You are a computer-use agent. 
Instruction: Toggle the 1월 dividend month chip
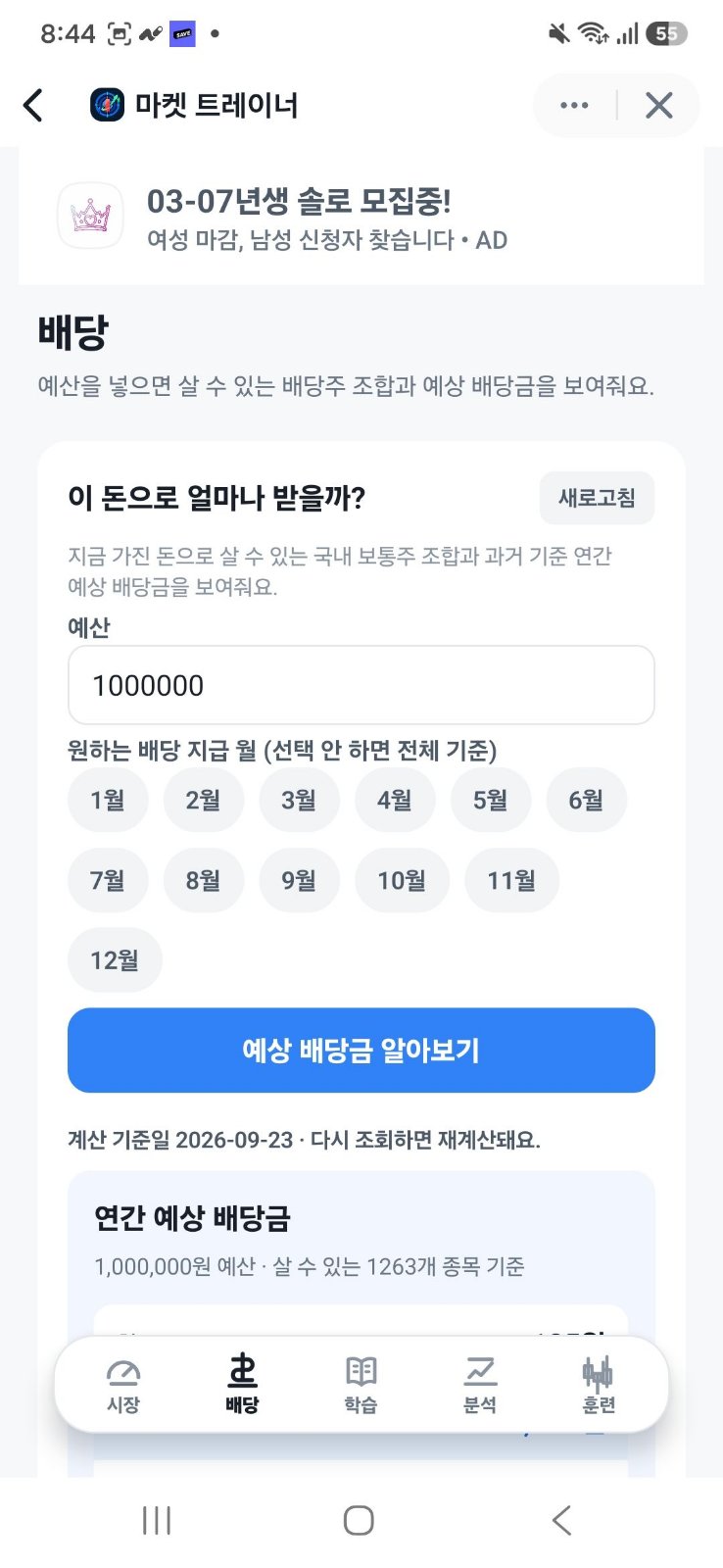point(108,800)
